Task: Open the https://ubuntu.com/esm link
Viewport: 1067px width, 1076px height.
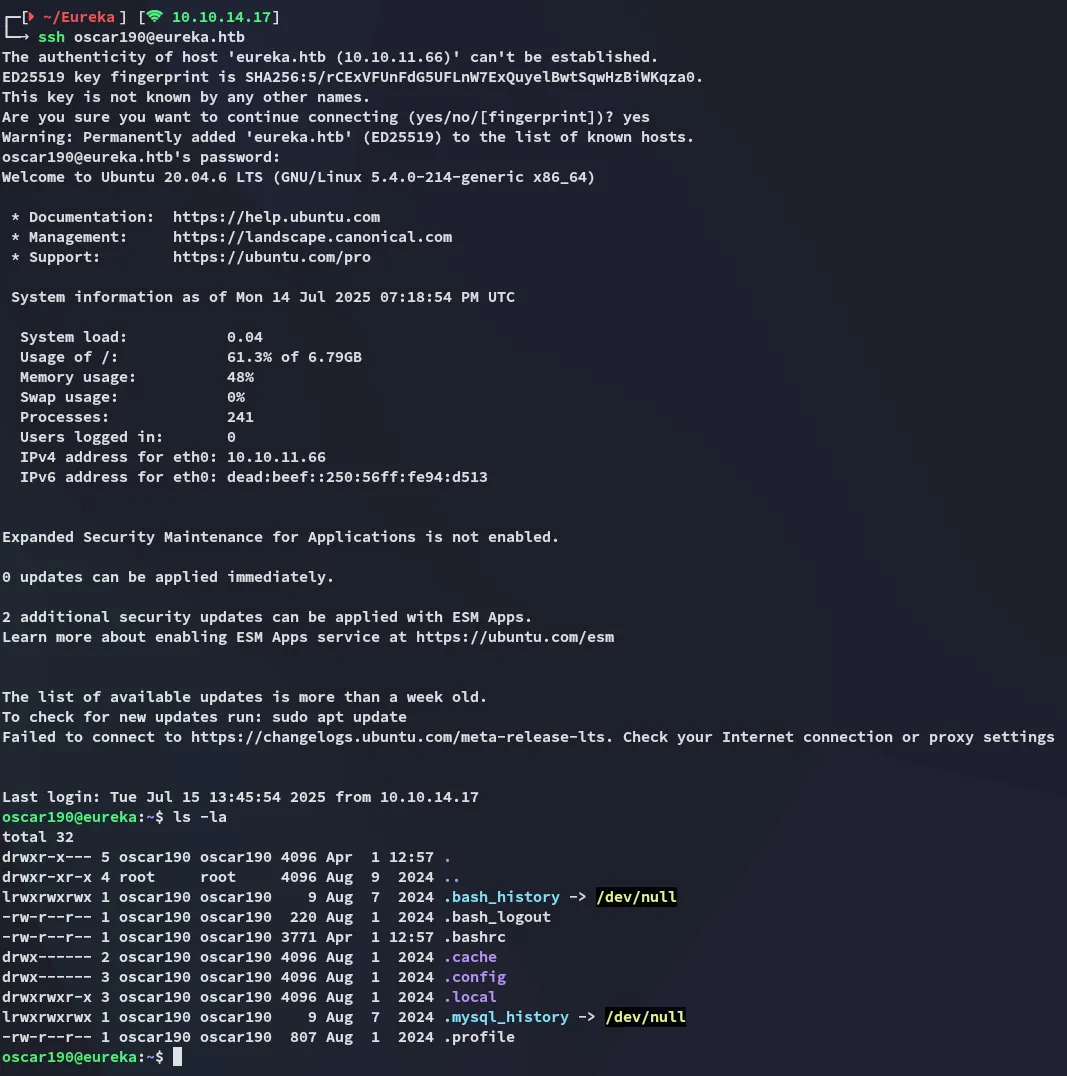Action: pyautogui.click(x=515, y=637)
